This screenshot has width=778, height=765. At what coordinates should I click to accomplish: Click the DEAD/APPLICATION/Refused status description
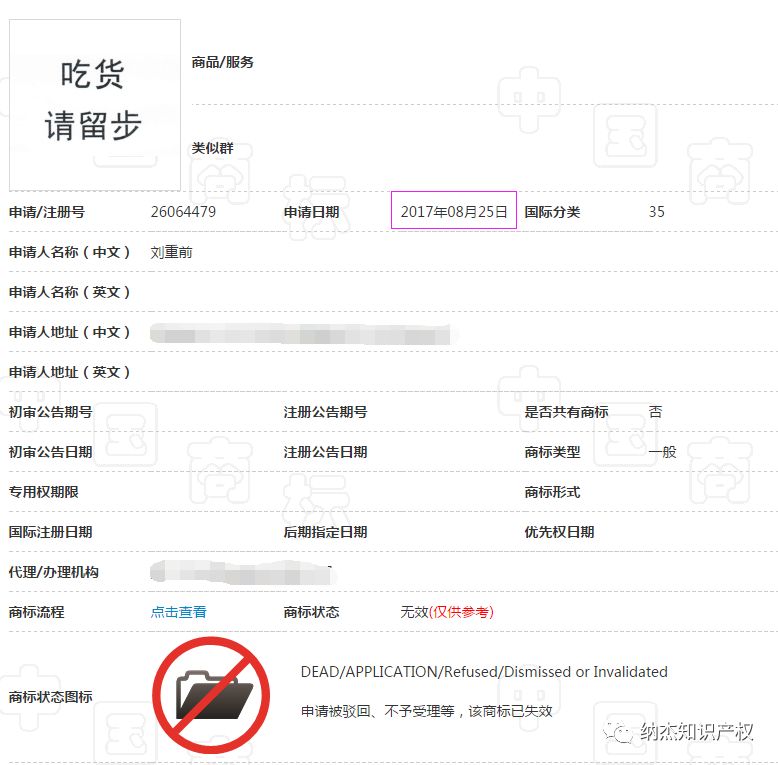484,672
